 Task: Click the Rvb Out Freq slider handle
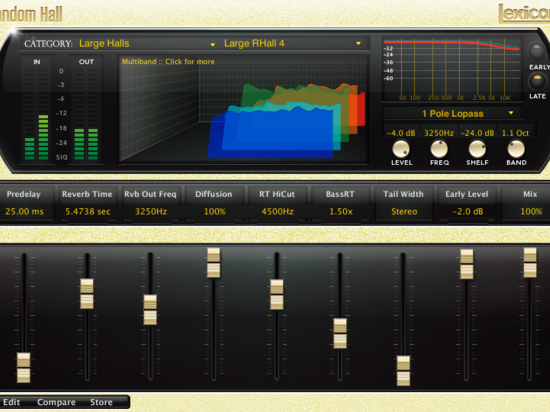click(150, 310)
